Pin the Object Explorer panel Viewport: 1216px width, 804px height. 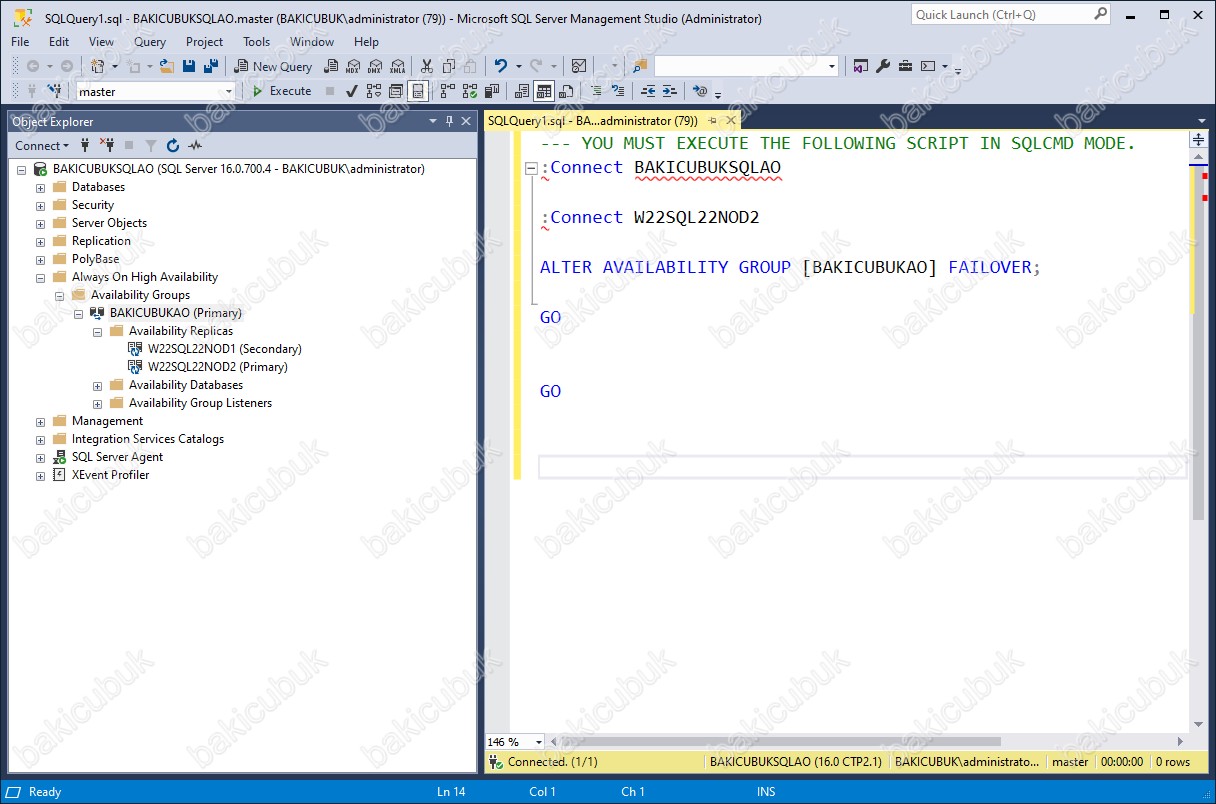tap(449, 121)
